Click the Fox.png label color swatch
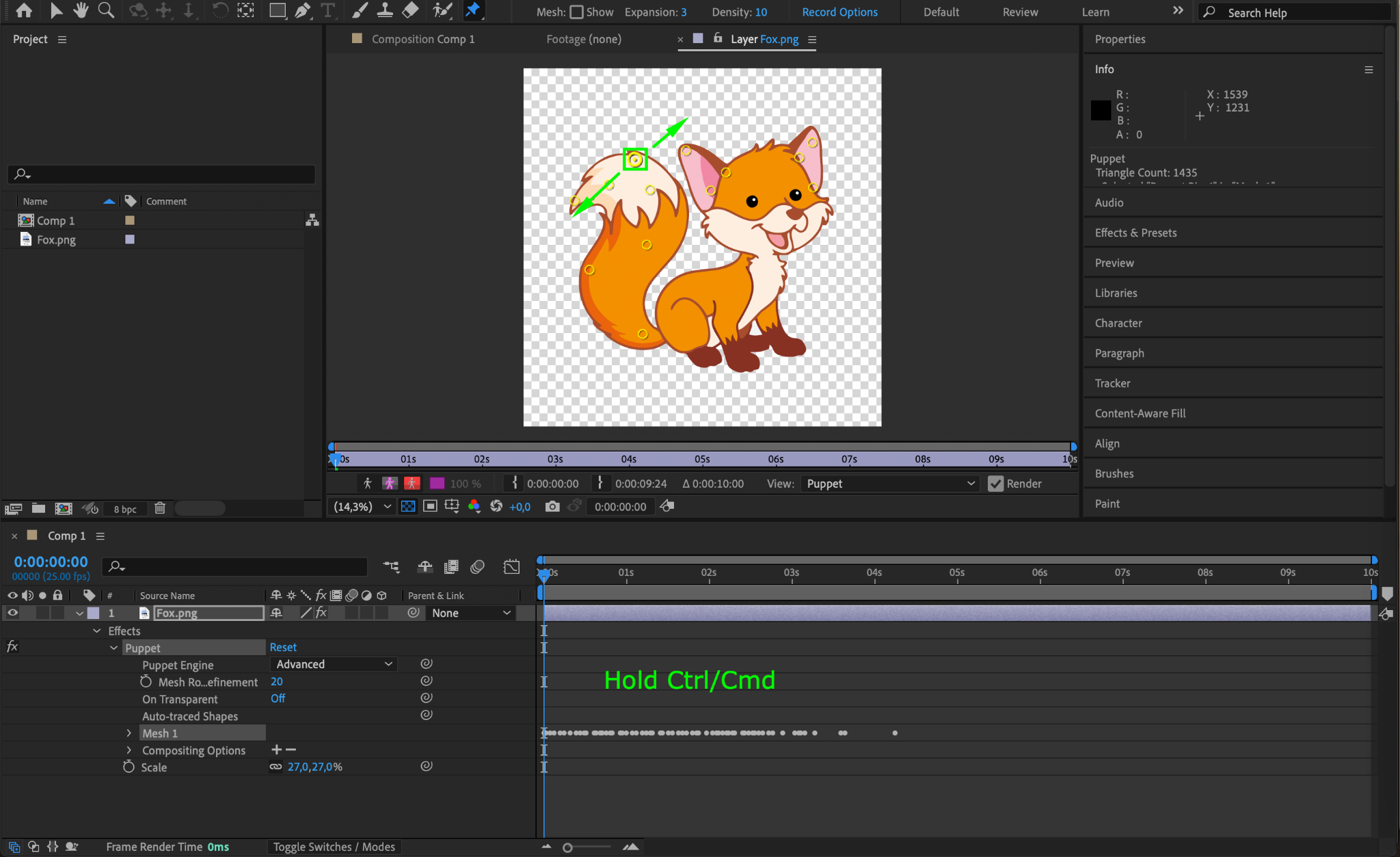 pyautogui.click(x=130, y=239)
